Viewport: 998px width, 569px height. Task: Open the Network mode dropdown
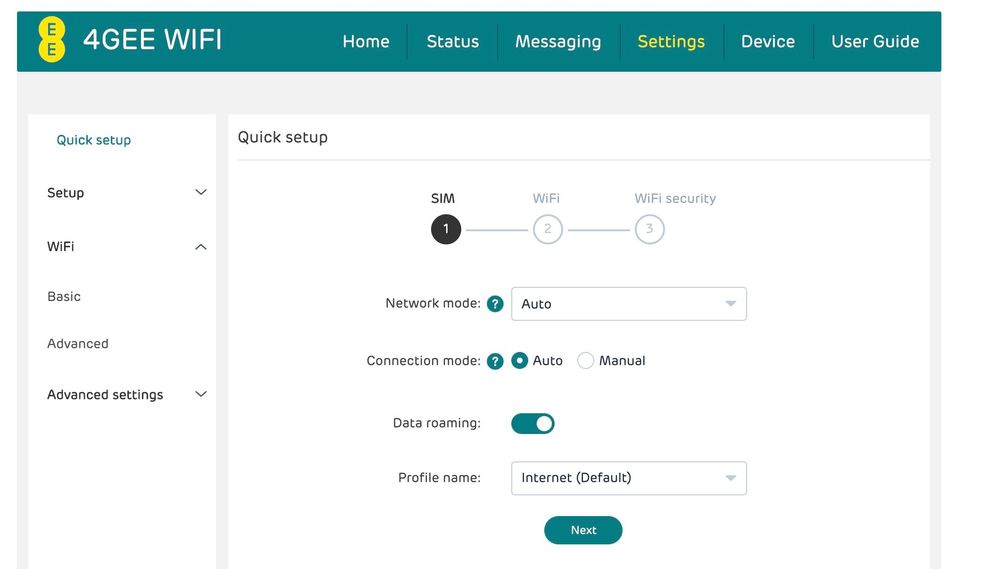(x=628, y=304)
